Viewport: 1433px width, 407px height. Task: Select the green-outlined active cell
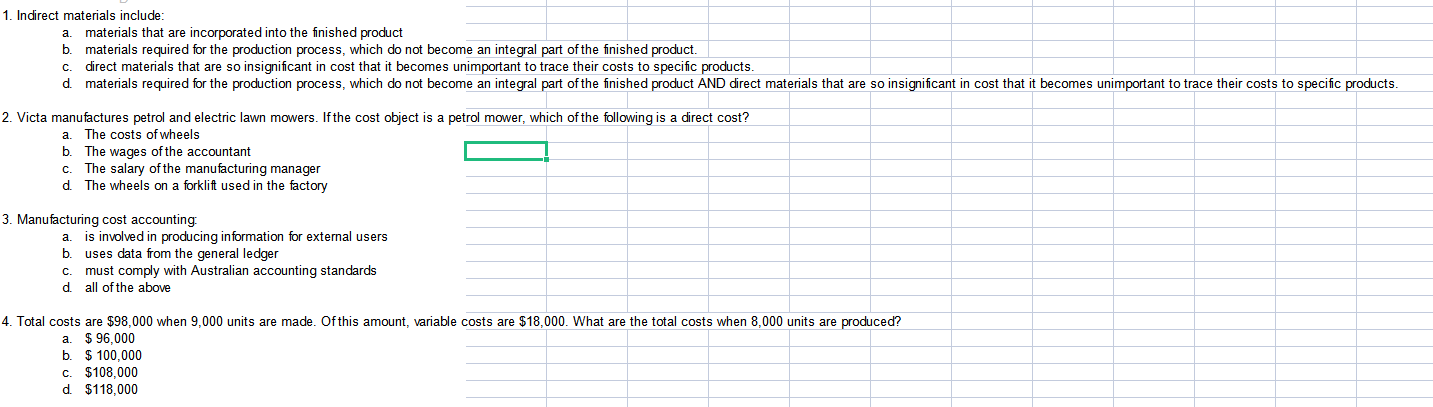(x=505, y=151)
